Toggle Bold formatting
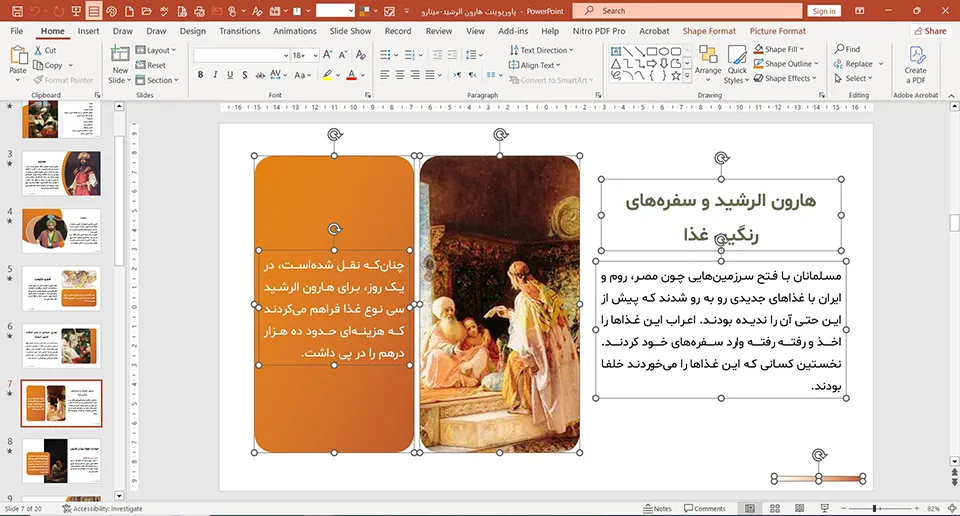960x516 pixels. point(200,75)
